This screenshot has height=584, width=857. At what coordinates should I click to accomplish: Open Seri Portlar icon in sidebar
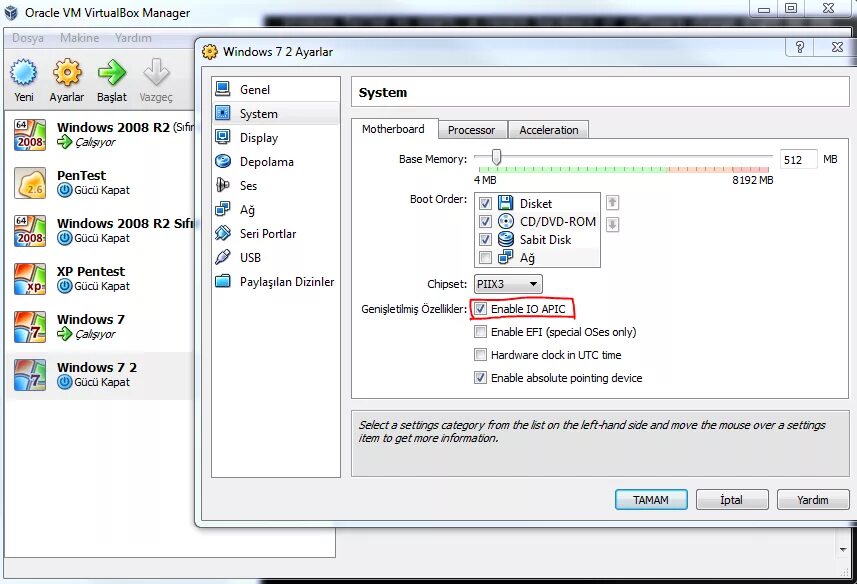pos(223,233)
